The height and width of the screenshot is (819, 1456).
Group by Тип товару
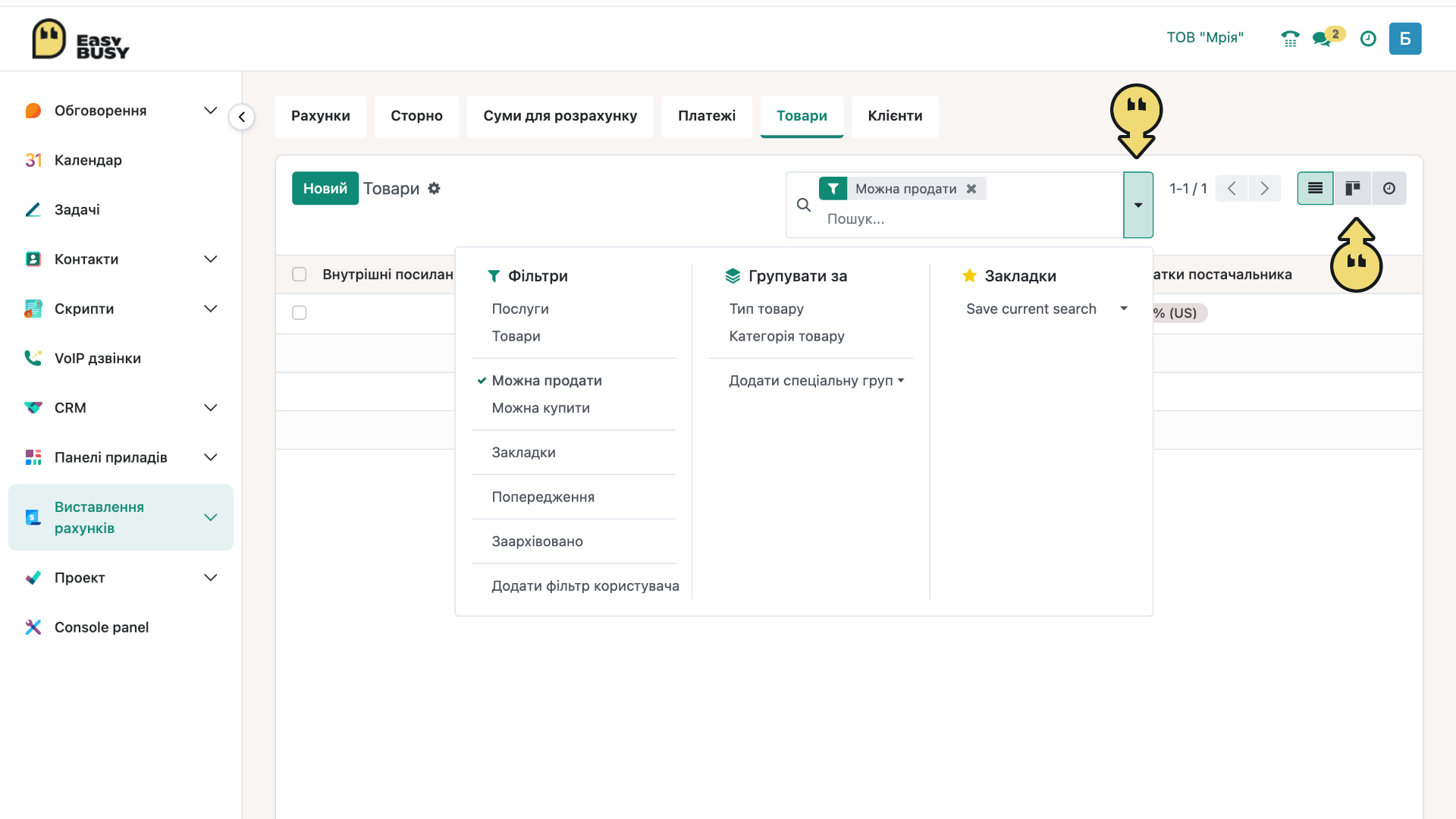tap(766, 309)
